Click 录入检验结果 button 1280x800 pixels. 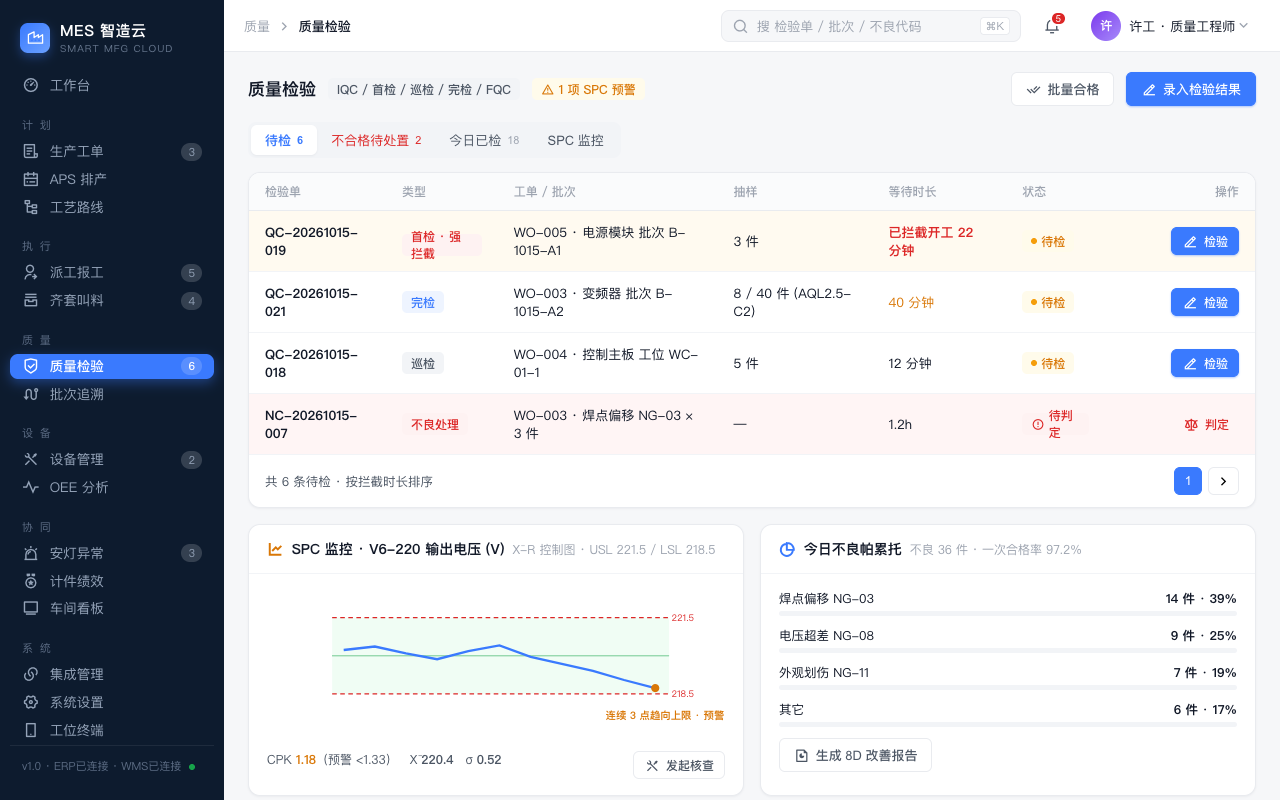1191,89
